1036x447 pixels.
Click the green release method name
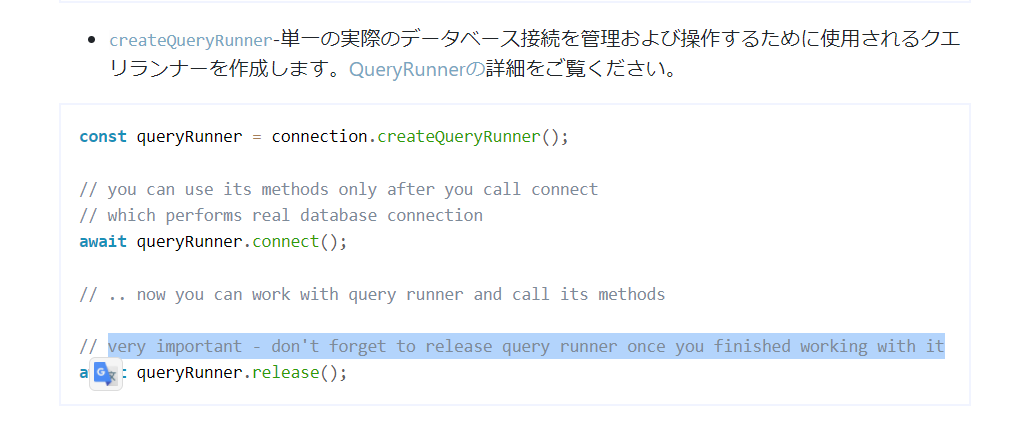click(286, 373)
